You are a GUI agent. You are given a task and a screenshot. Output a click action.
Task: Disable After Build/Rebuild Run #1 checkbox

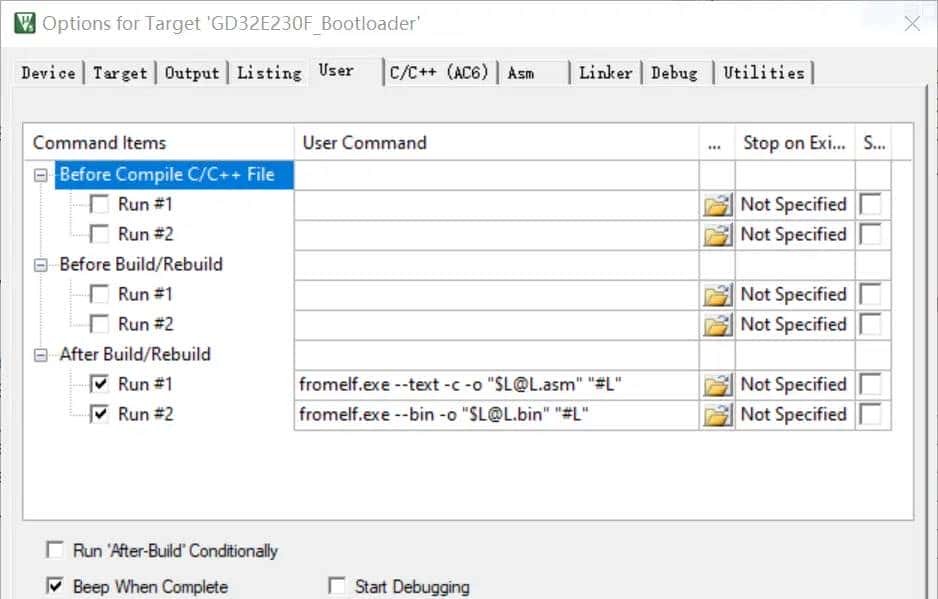100,384
